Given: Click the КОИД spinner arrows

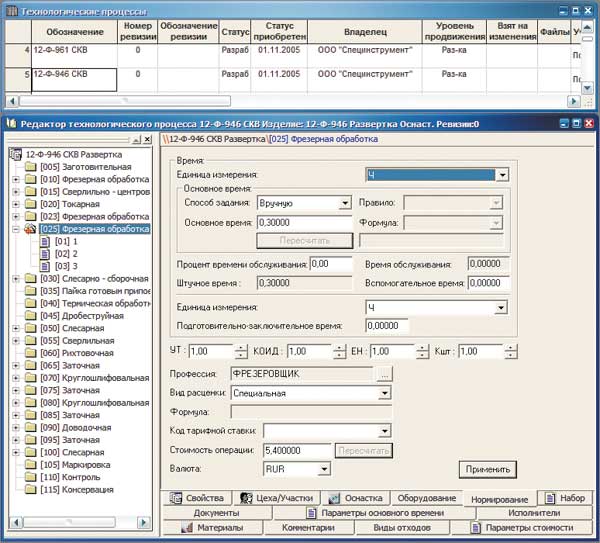Looking at the screenshot, I should pyautogui.click(x=339, y=351).
